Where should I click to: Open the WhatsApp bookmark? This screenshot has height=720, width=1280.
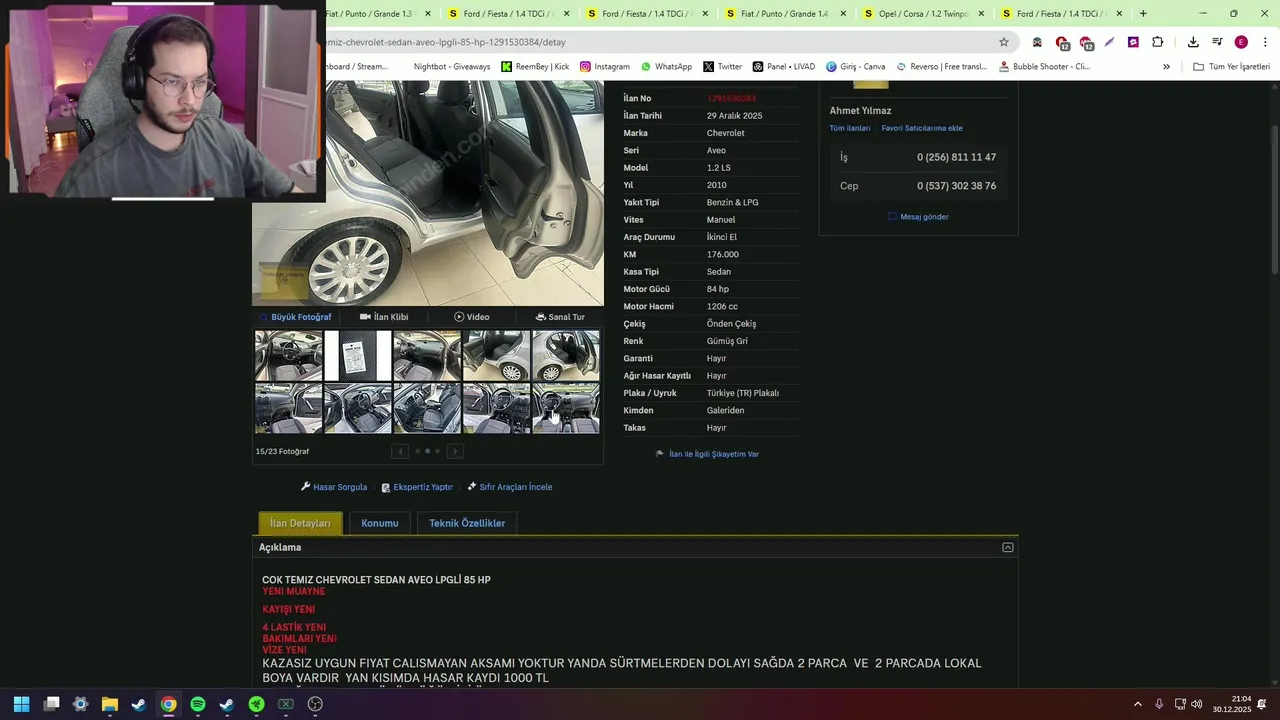pos(666,66)
